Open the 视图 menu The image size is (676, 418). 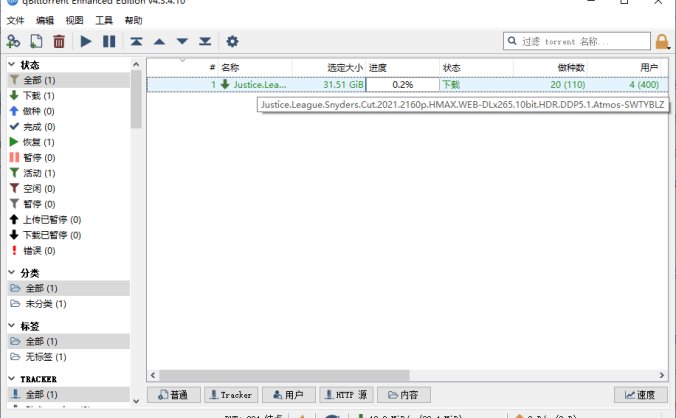click(x=74, y=20)
